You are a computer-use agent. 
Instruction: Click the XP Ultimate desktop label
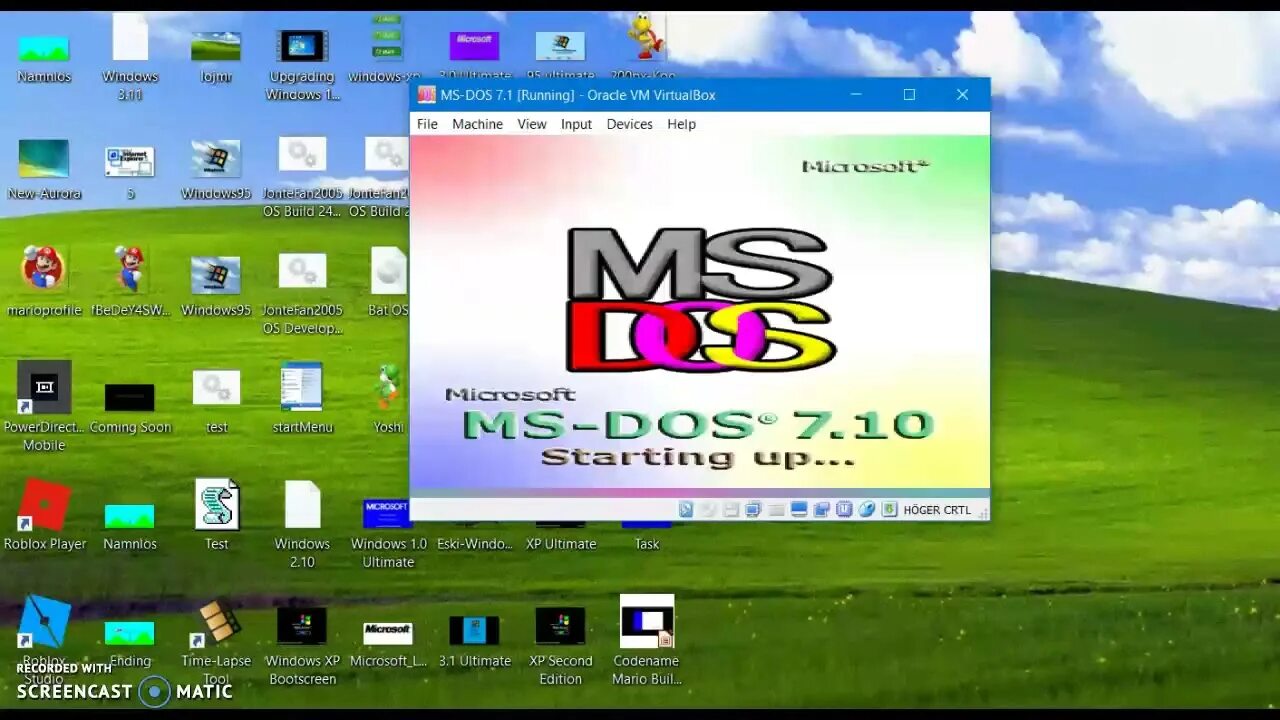(561, 544)
